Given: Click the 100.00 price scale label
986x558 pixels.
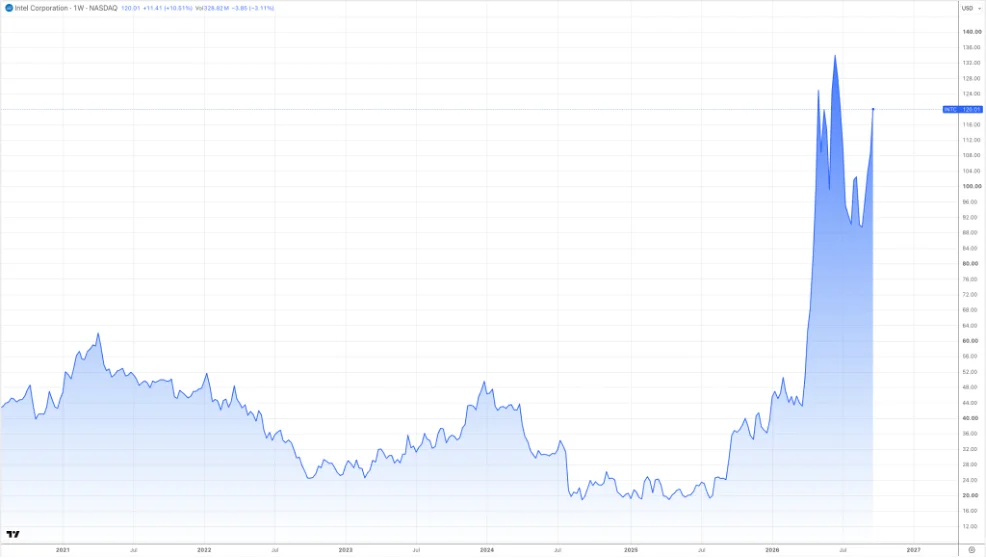Looking at the screenshot, I should point(971,187).
